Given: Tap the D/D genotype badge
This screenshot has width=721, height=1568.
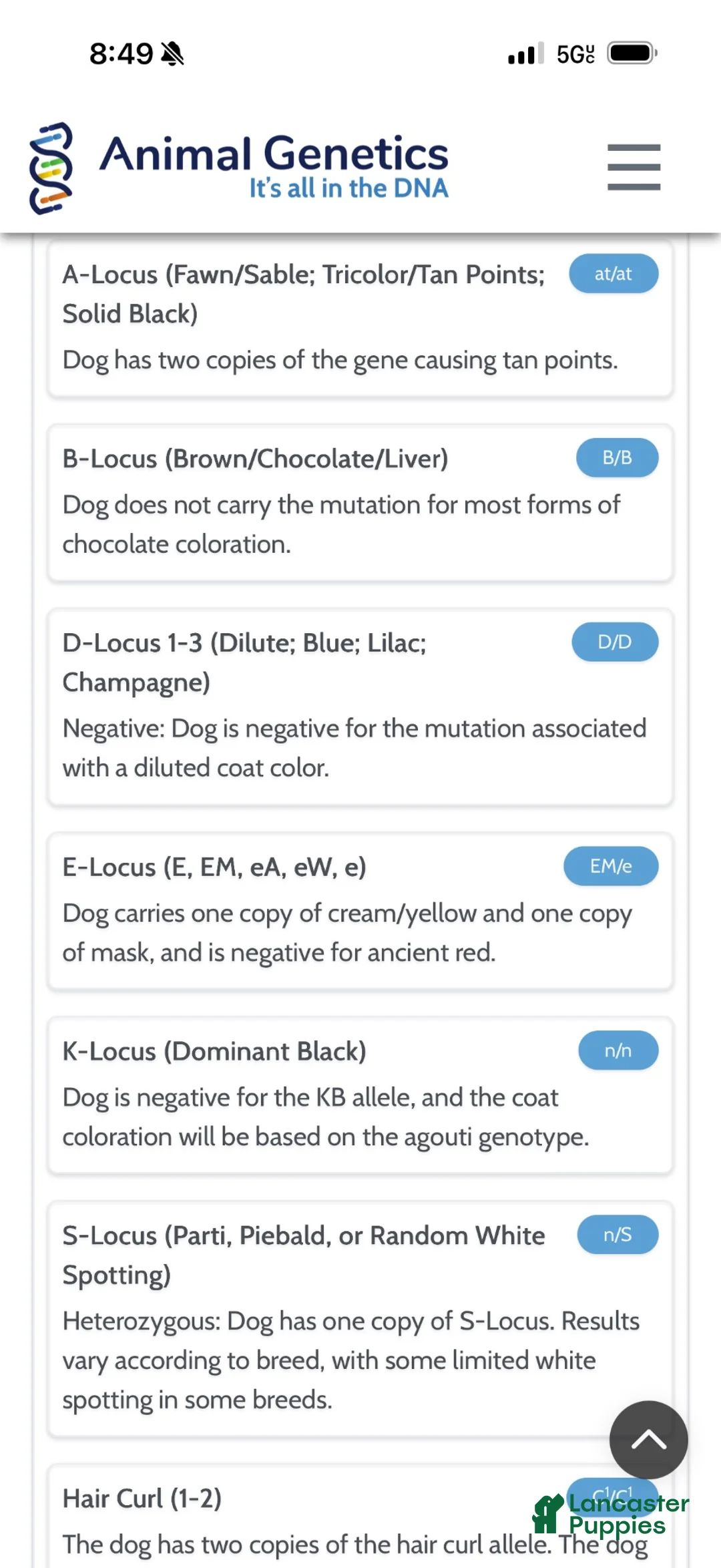Looking at the screenshot, I should click(615, 642).
